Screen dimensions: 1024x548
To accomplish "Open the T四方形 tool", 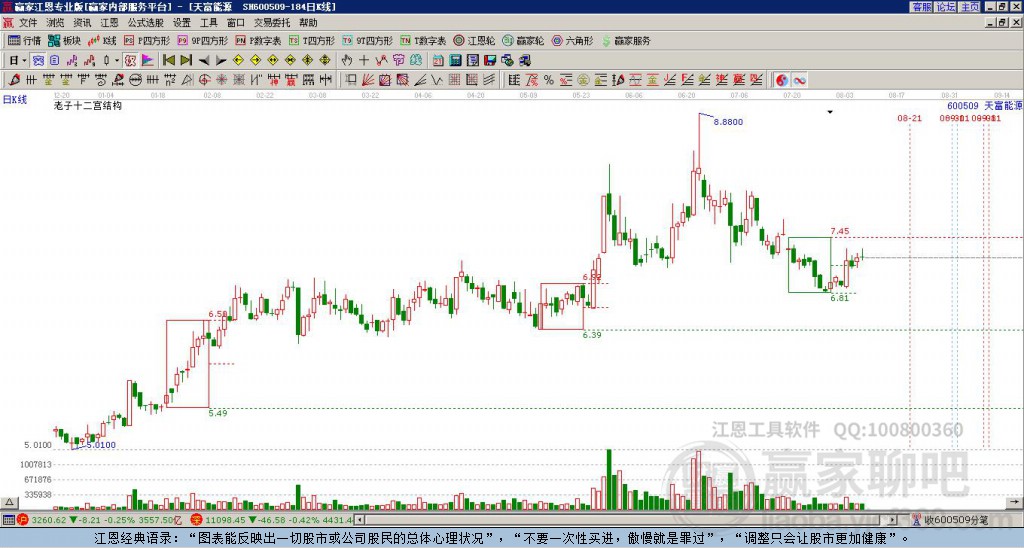I will point(312,40).
